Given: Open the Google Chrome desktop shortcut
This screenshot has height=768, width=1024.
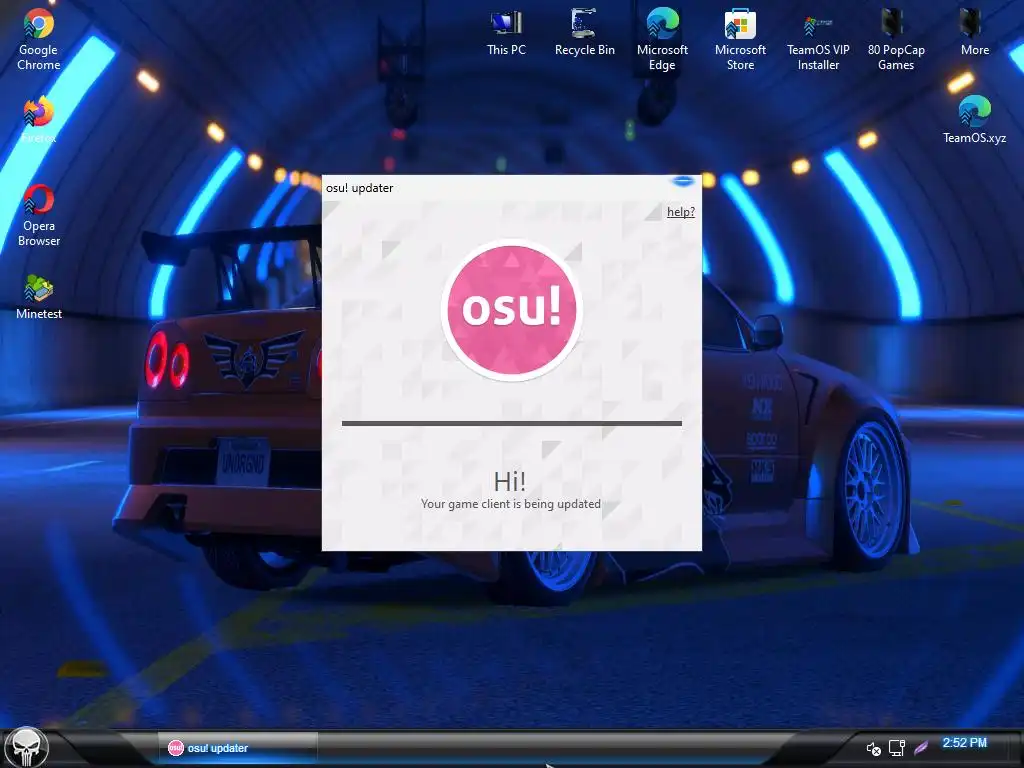Looking at the screenshot, I should 39,39.
